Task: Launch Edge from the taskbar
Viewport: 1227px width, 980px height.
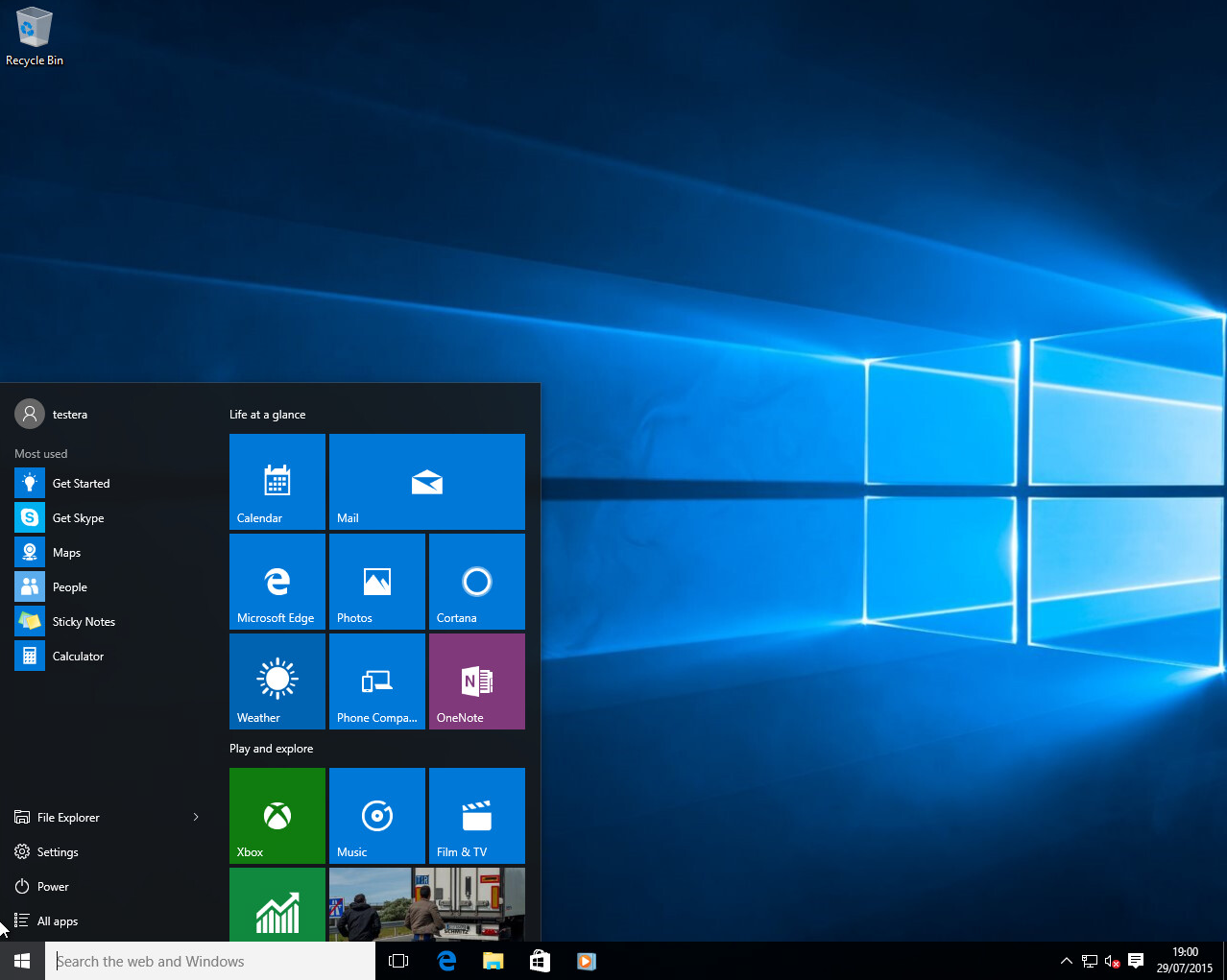Action: [x=446, y=961]
